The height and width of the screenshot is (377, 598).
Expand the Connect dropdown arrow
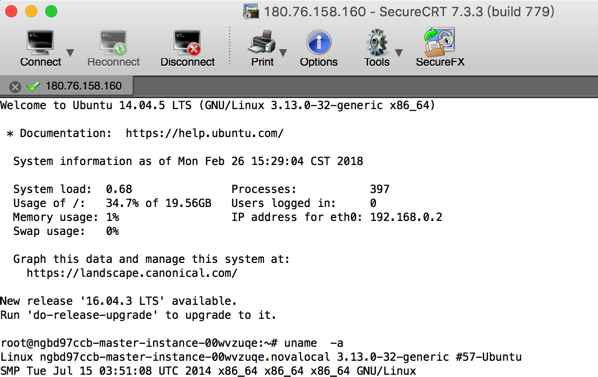[70, 52]
